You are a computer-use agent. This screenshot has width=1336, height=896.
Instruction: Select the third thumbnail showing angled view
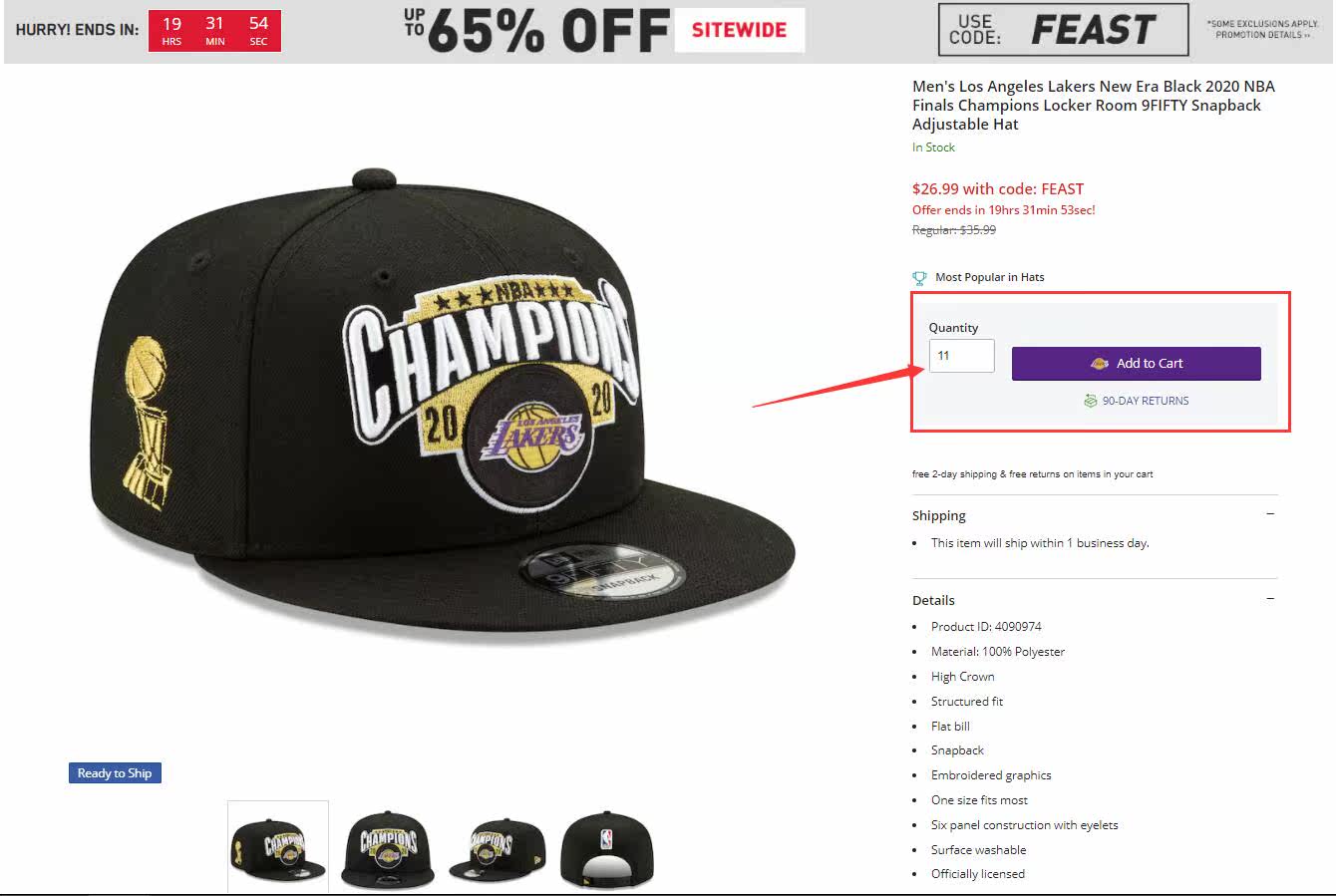496,847
